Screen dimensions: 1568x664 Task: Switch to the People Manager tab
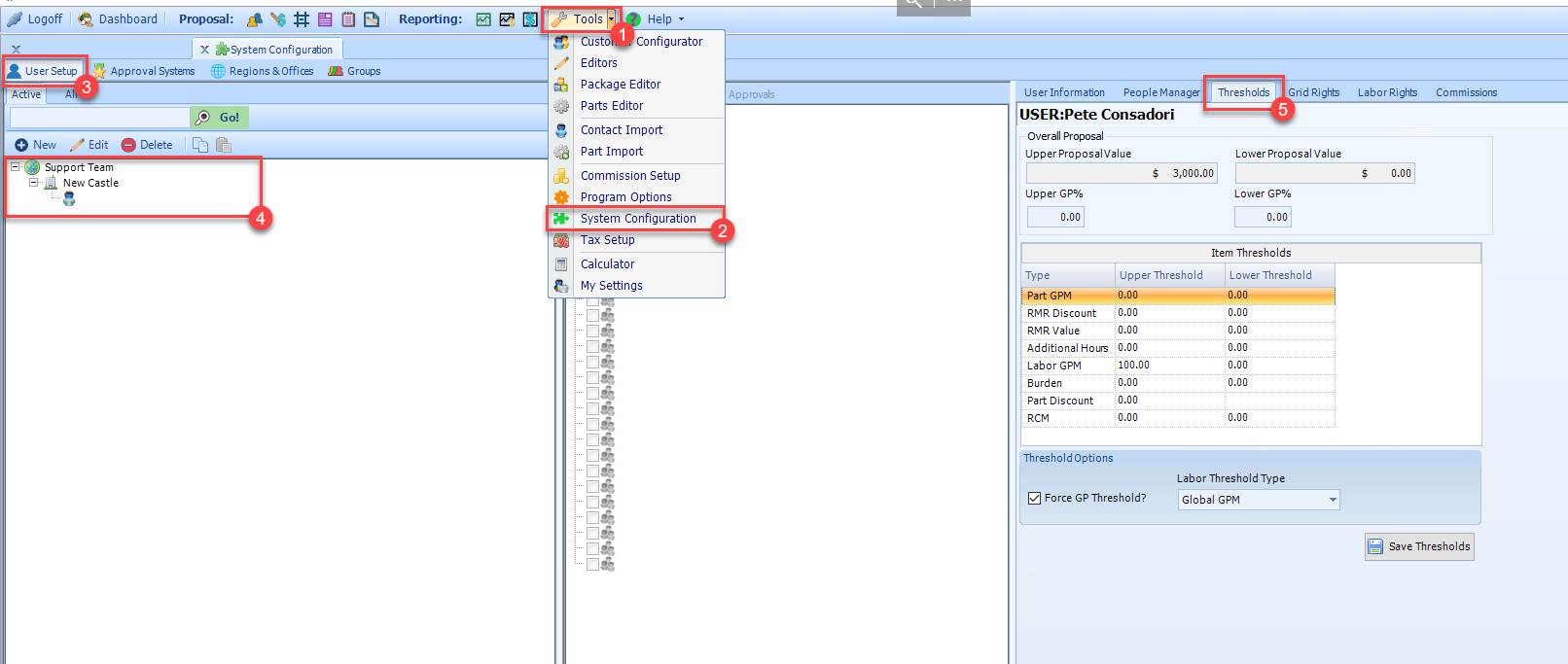click(x=1161, y=92)
